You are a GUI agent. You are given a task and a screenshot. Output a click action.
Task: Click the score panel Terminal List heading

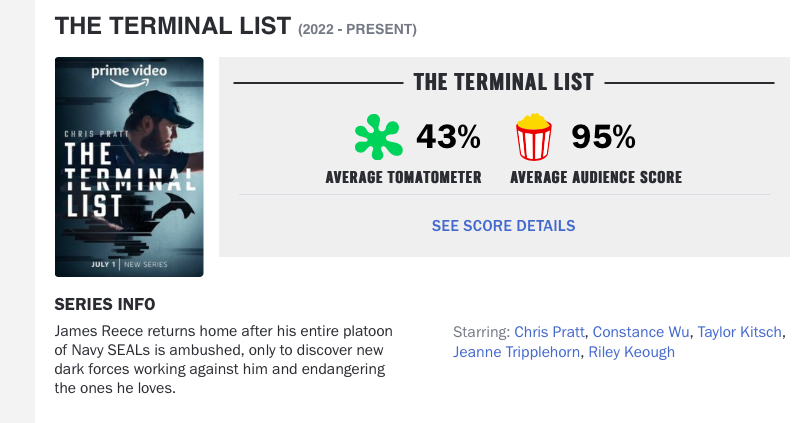pyautogui.click(x=503, y=82)
